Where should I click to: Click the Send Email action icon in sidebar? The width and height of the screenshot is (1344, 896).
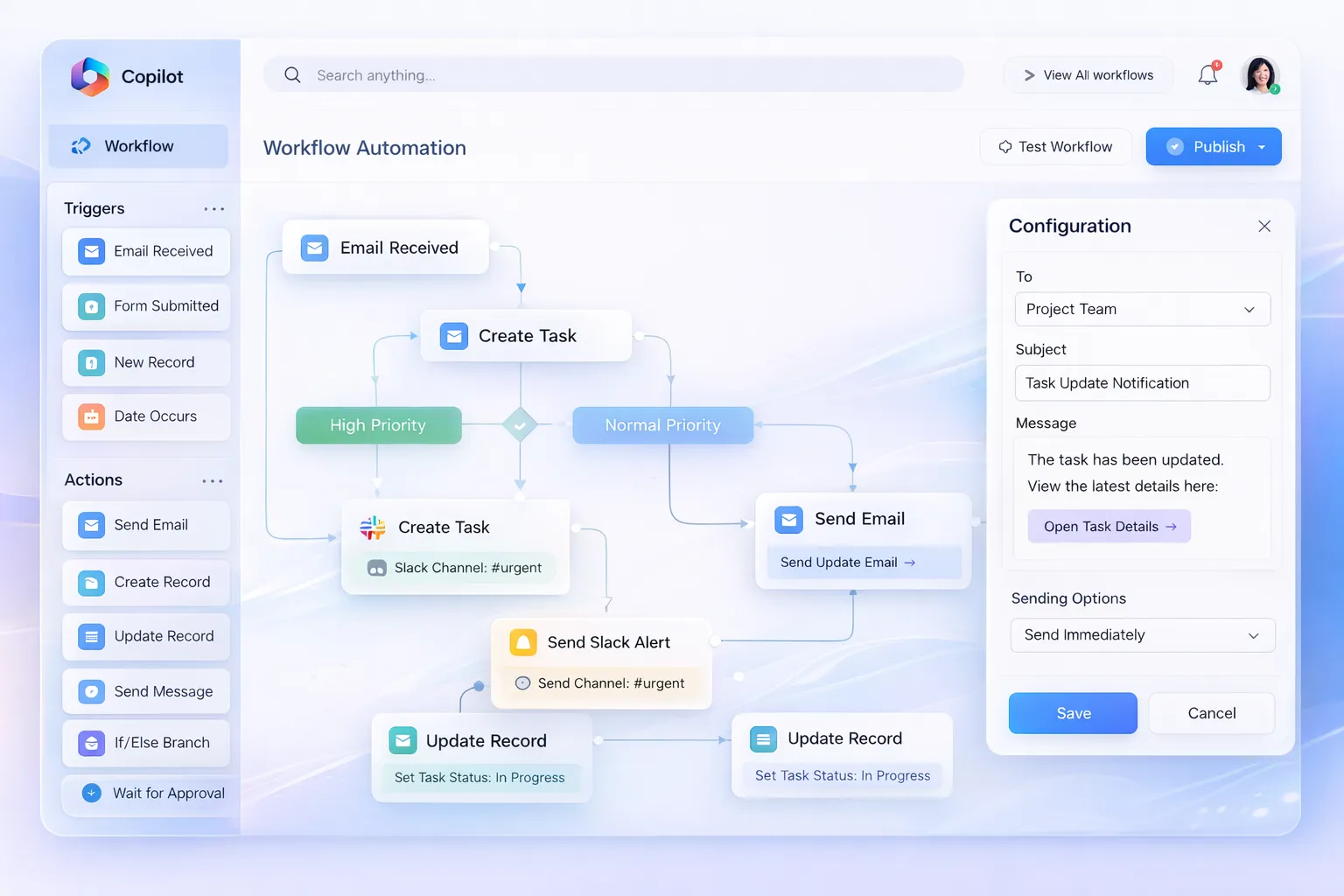(x=92, y=525)
